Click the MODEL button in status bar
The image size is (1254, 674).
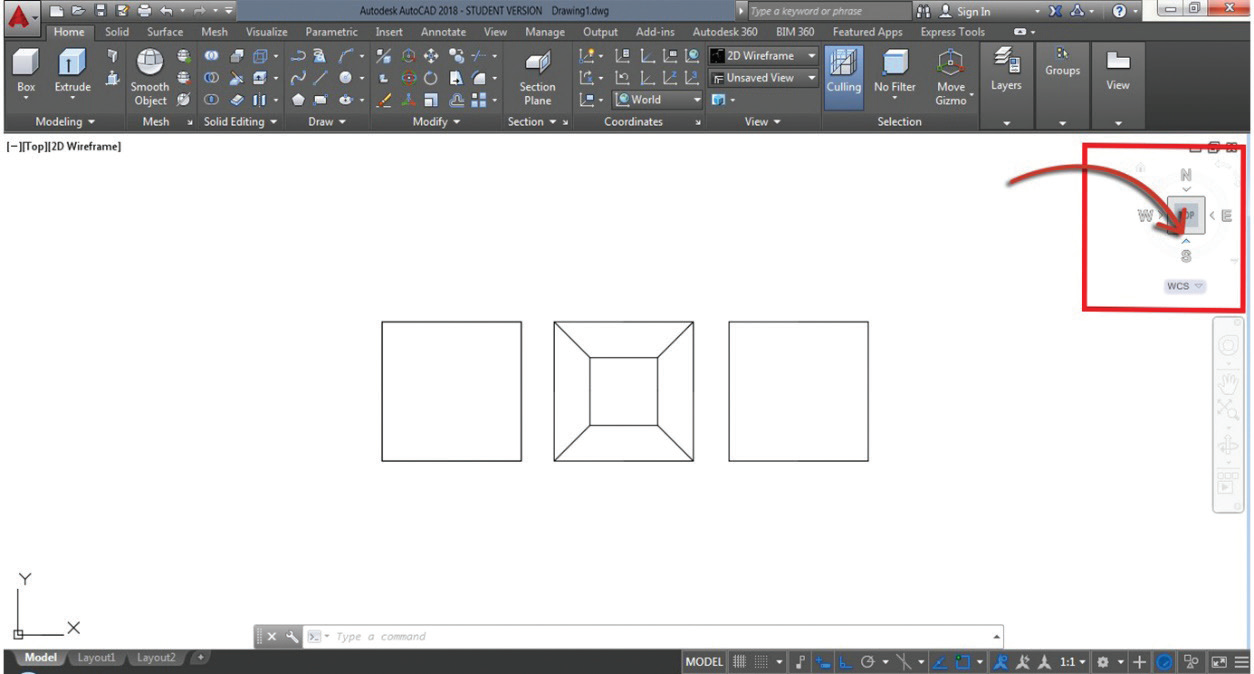point(704,662)
